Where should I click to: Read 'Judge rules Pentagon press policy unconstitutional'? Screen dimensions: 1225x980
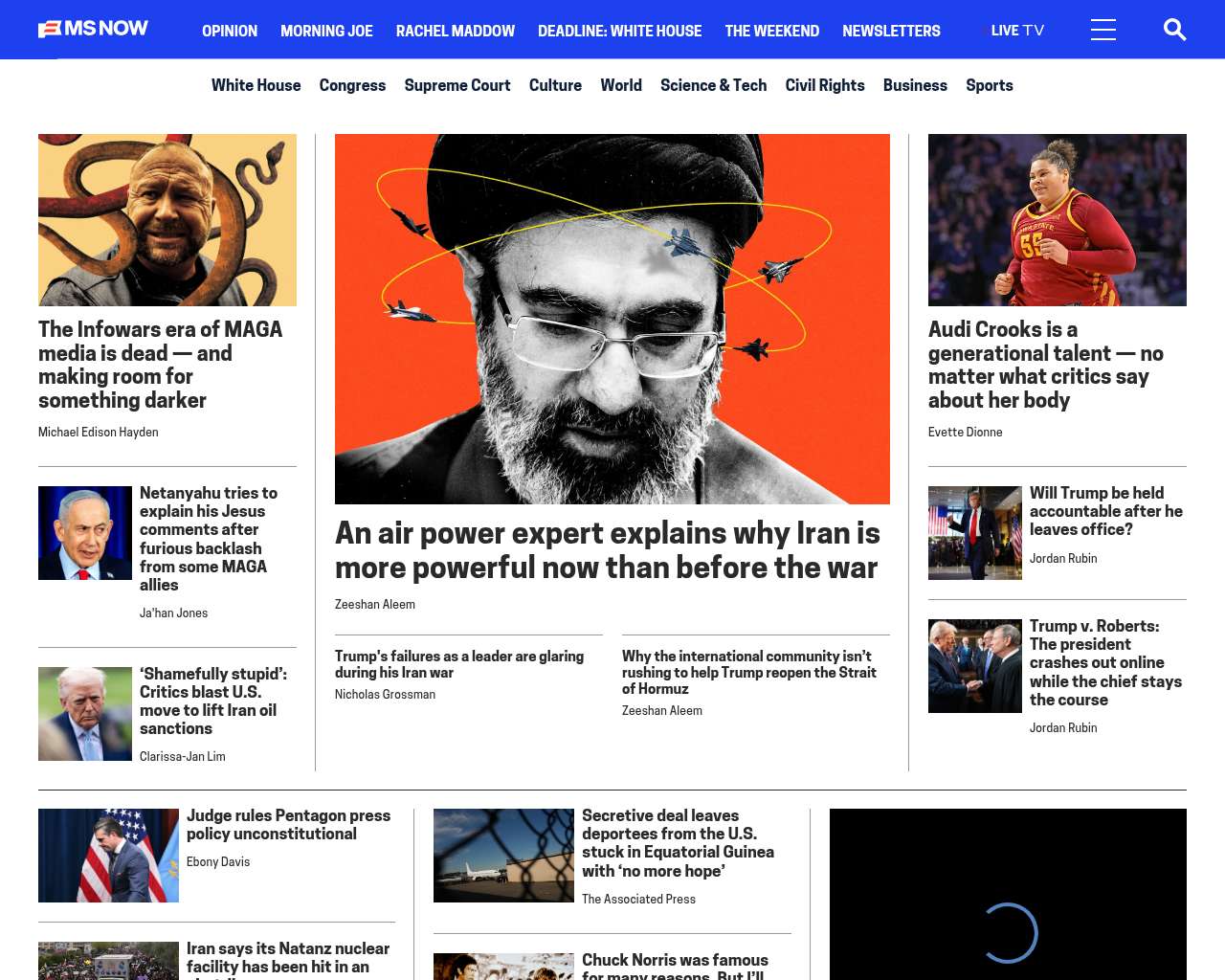(x=288, y=825)
